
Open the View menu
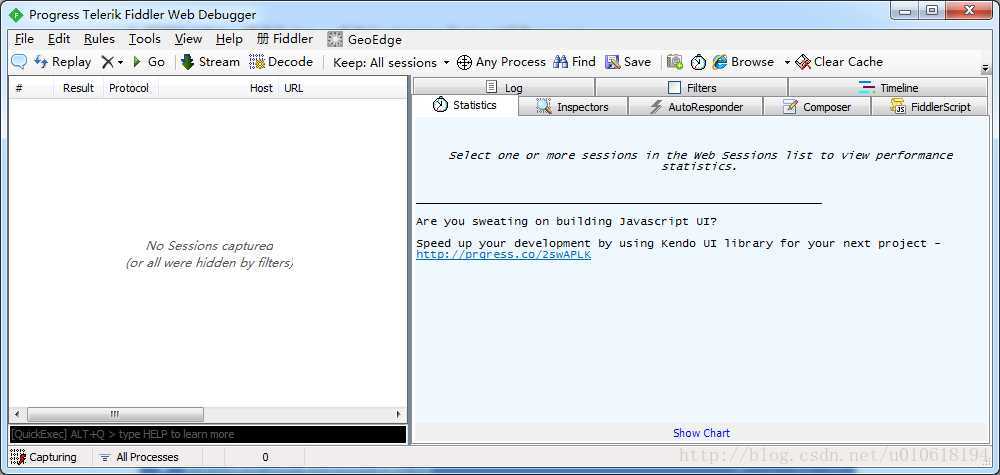pyautogui.click(x=189, y=39)
